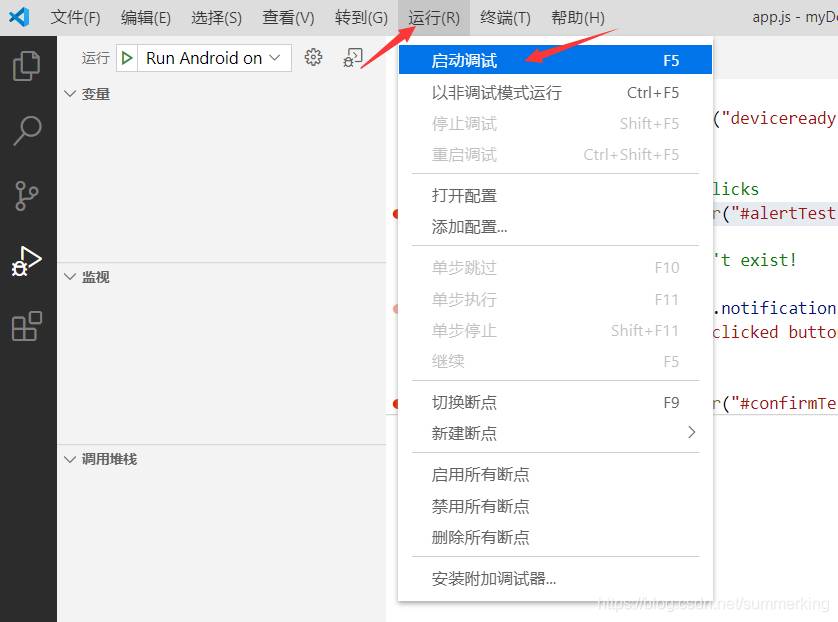Open the 查看(V) menu
Viewport: 838px width, 622px height.
click(x=288, y=18)
